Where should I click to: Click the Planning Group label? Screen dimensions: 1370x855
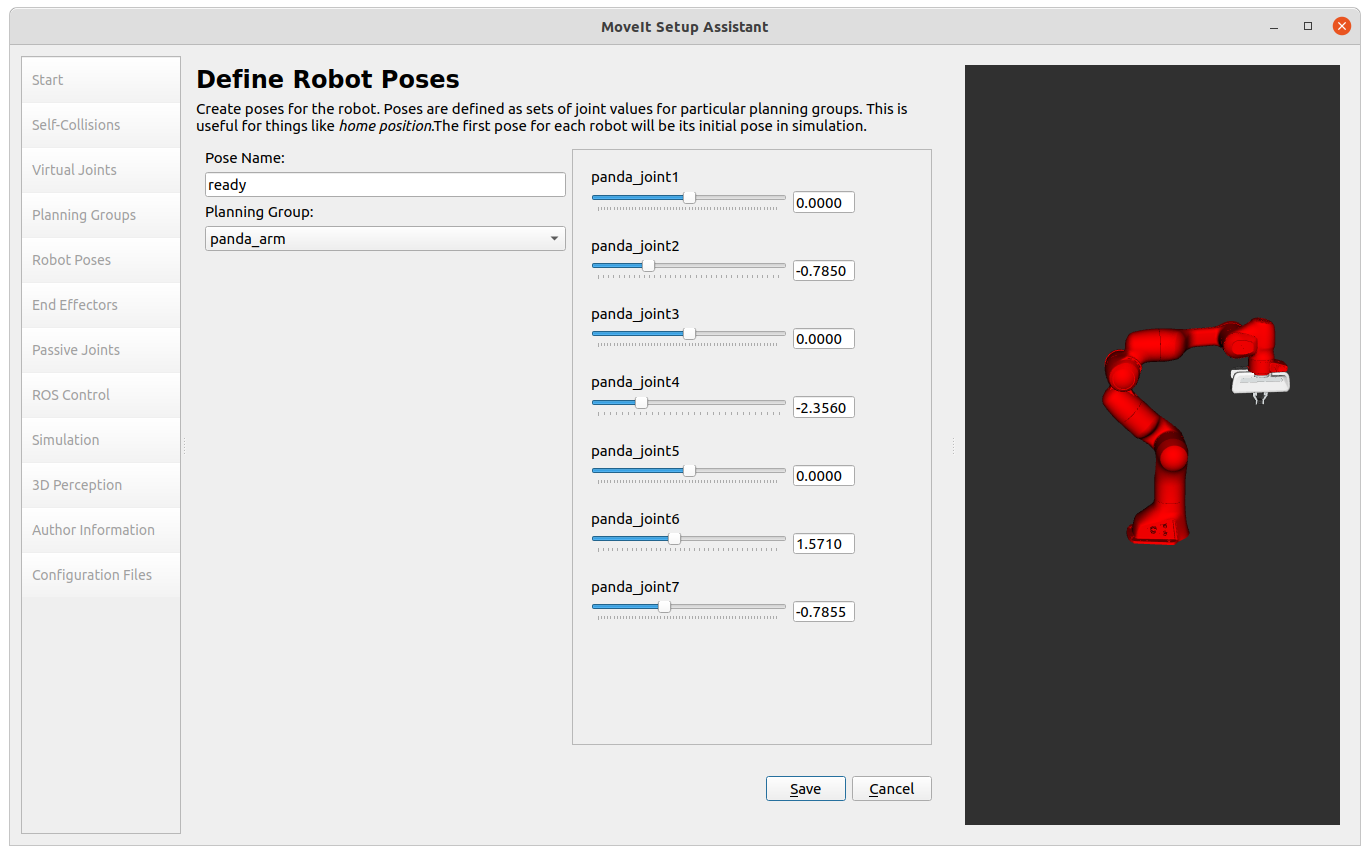pos(260,212)
